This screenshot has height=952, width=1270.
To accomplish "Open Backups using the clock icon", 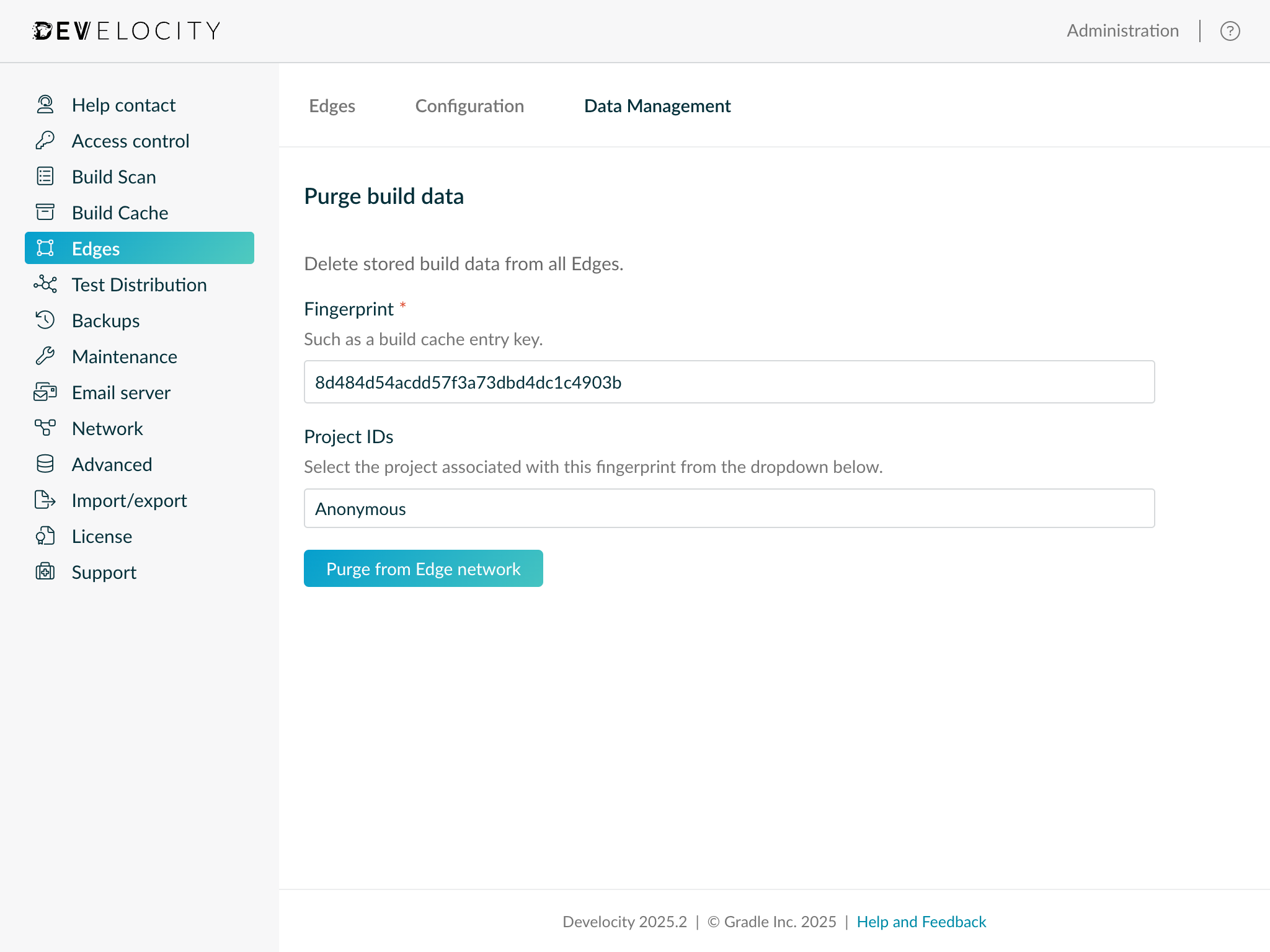I will [44, 320].
